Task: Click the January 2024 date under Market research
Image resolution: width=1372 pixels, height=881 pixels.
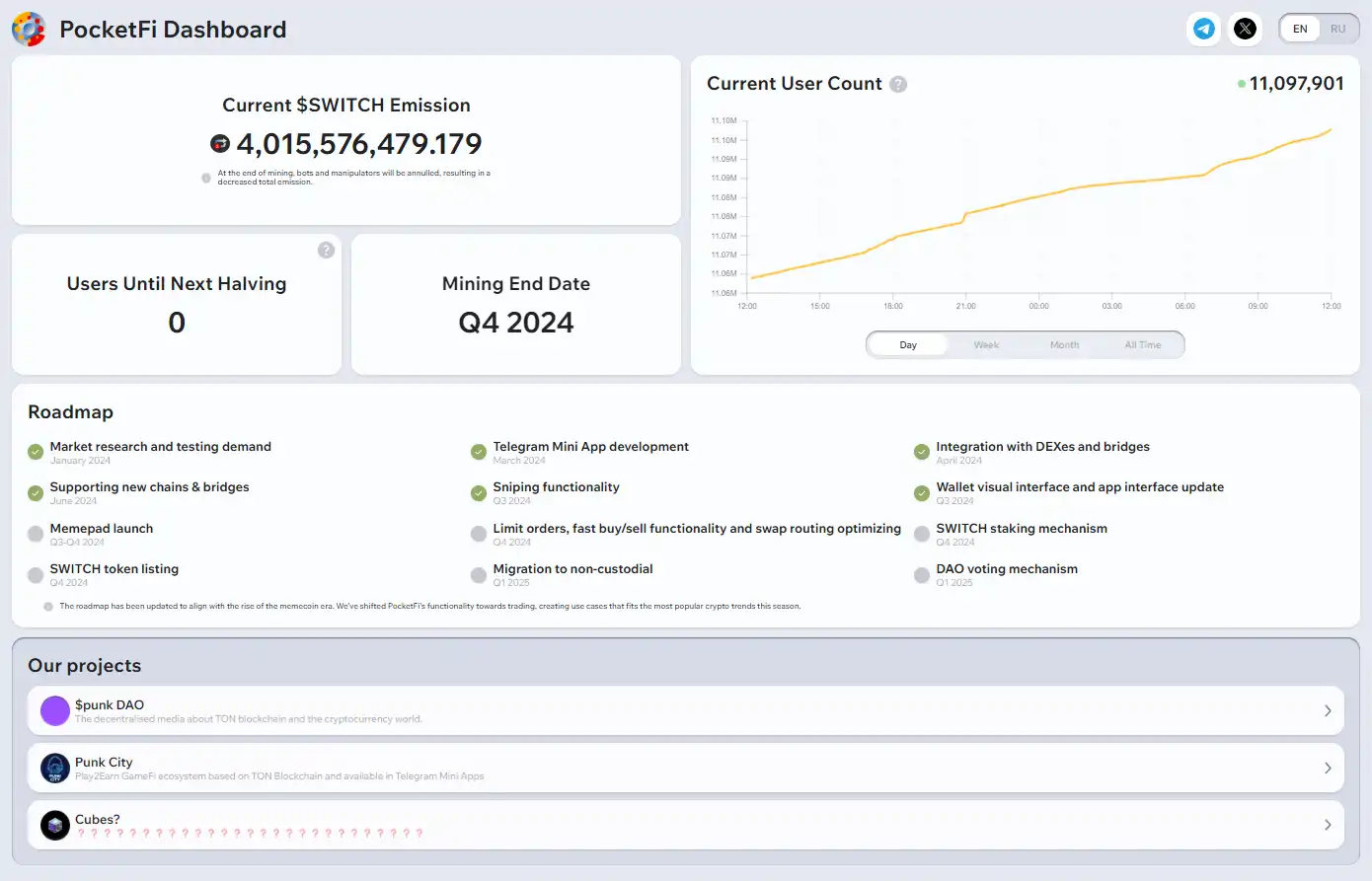Action: (81, 461)
